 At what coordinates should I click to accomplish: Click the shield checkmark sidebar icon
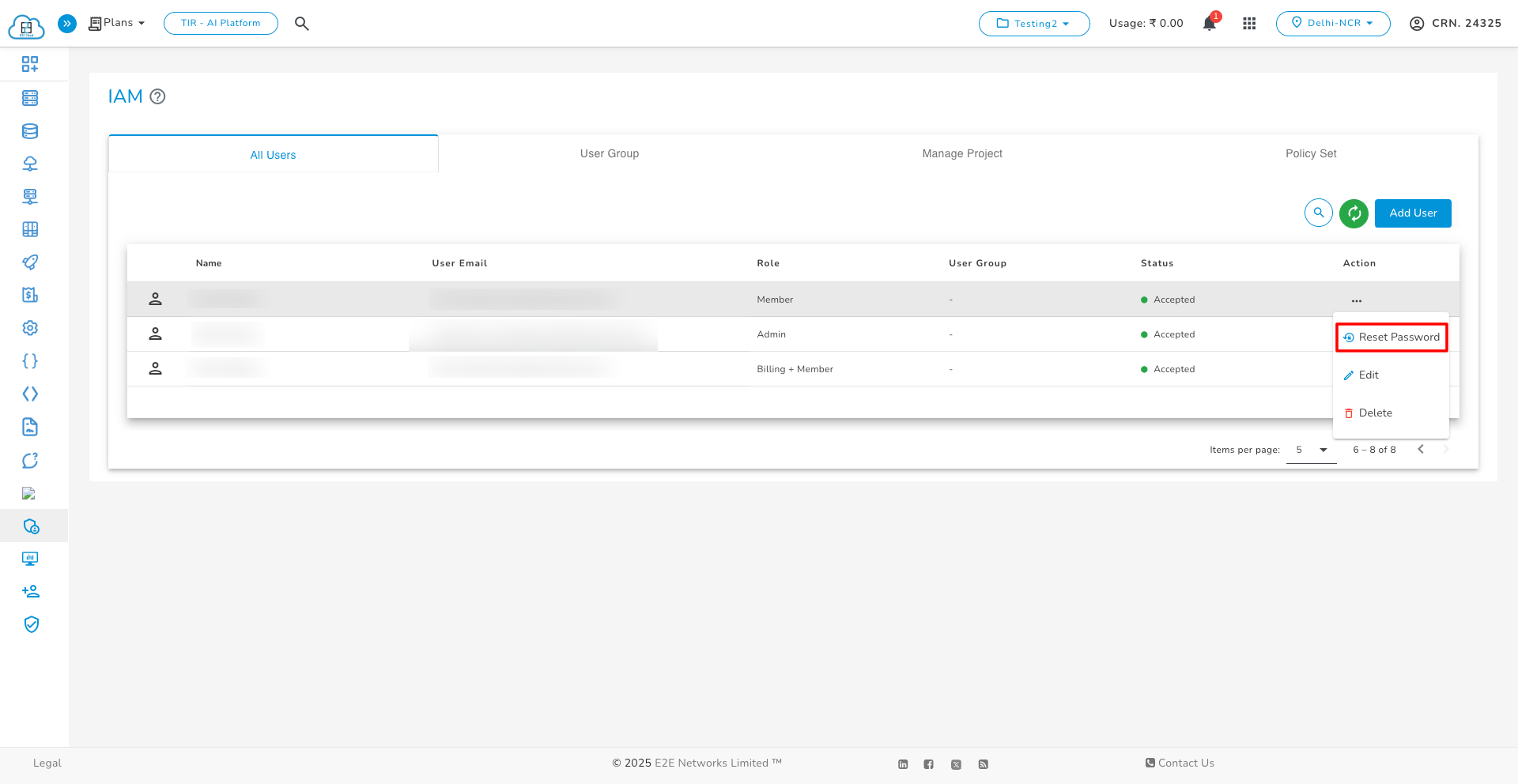(x=30, y=624)
